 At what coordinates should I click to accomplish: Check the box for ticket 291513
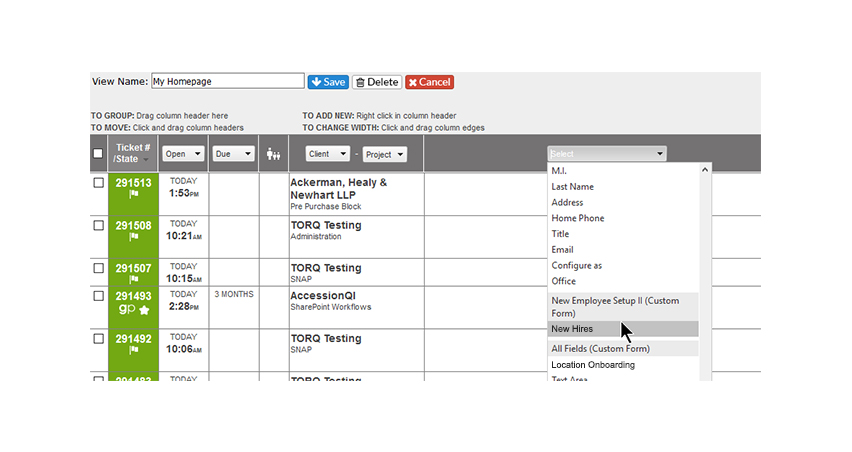[x=98, y=183]
